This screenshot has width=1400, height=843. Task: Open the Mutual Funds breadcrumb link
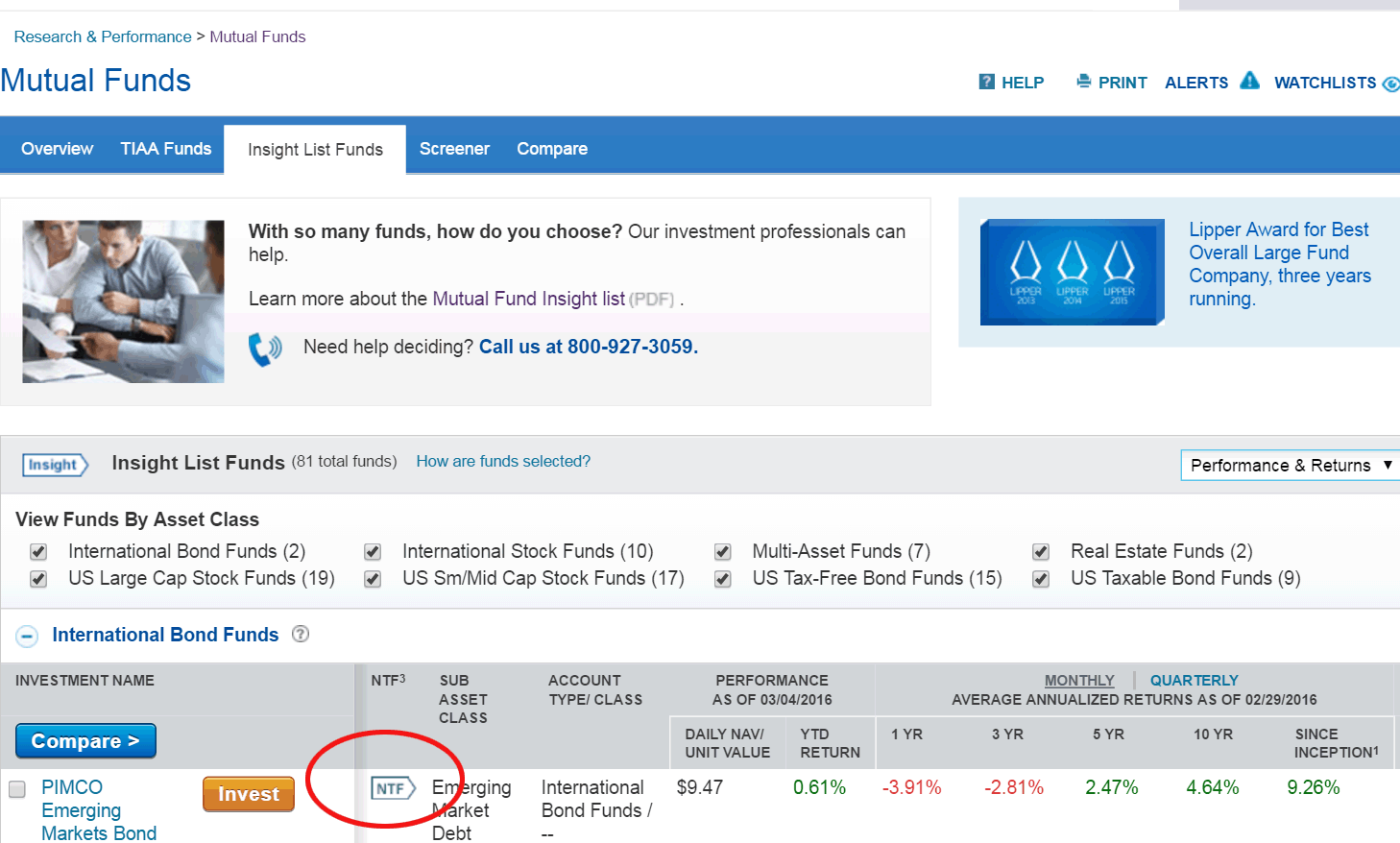(x=257, y=36)
